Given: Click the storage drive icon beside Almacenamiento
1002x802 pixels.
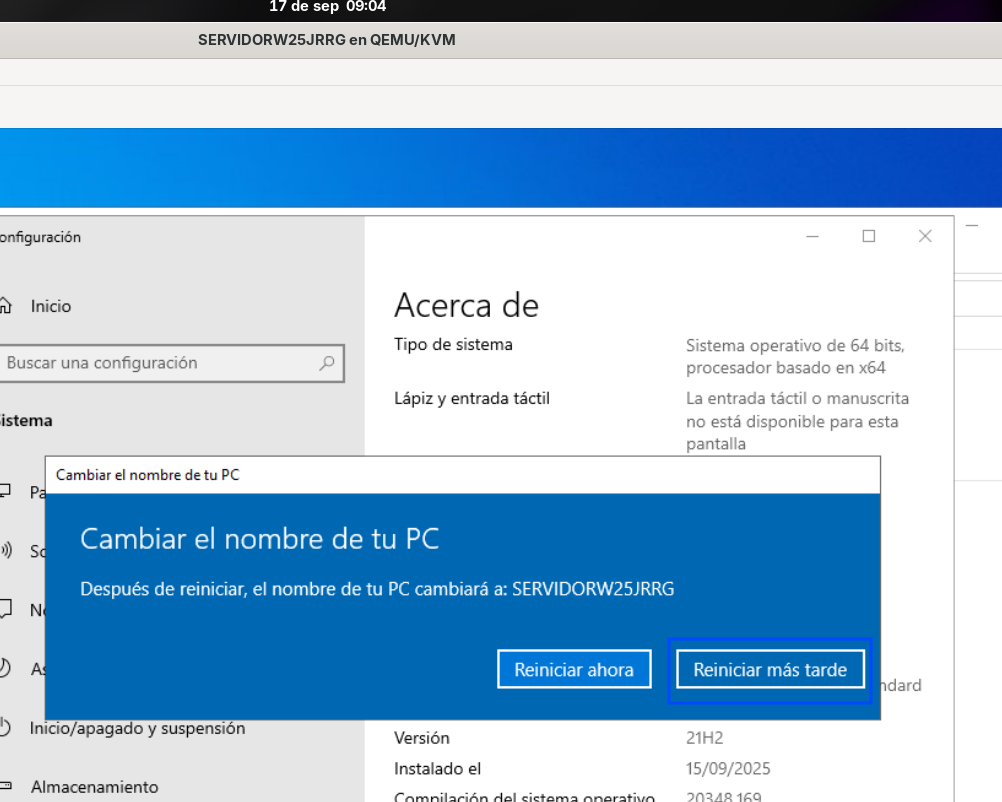Looking at the screenshot, I should pos(5,786).
